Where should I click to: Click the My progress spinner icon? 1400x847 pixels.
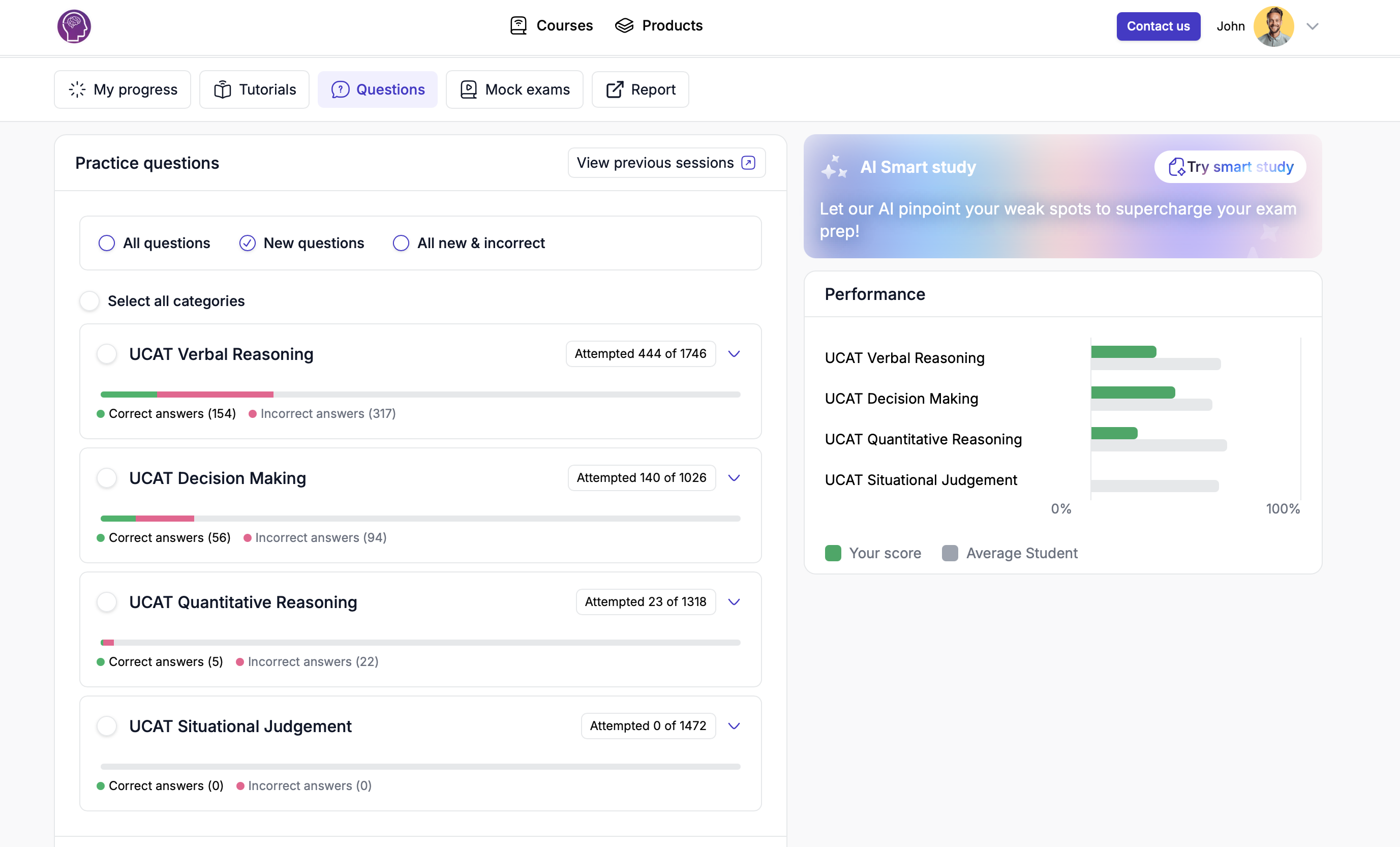[77, 89]
